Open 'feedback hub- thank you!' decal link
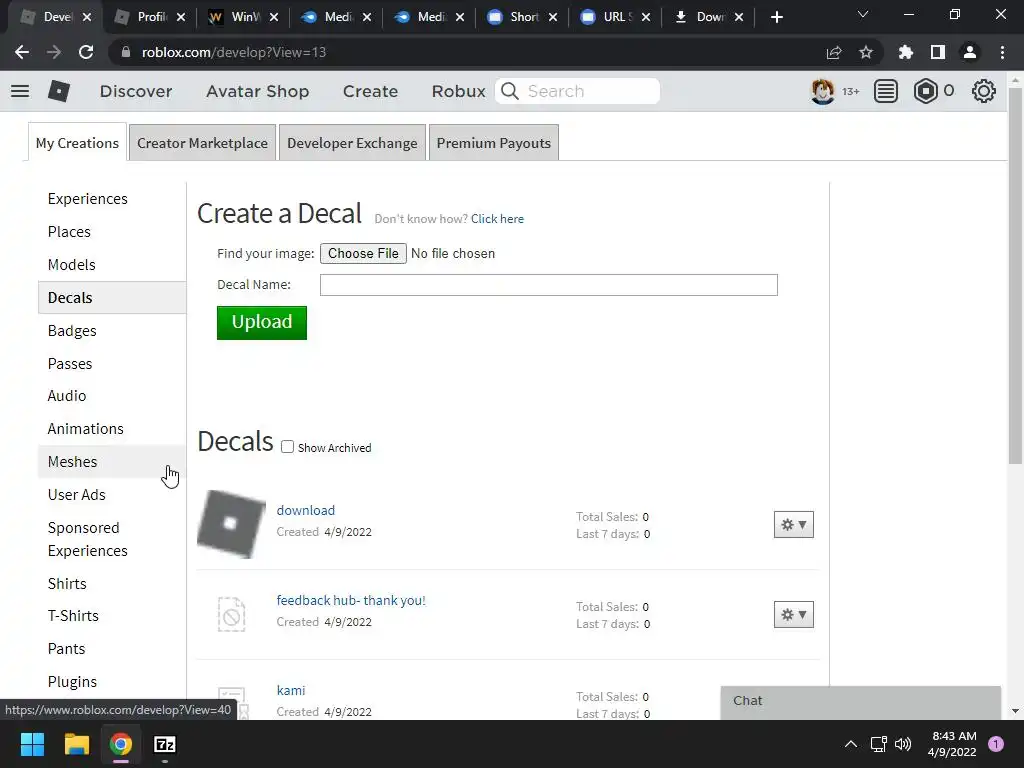The width and height of the screenshot is (1024, 768). [x=351, y=600]
